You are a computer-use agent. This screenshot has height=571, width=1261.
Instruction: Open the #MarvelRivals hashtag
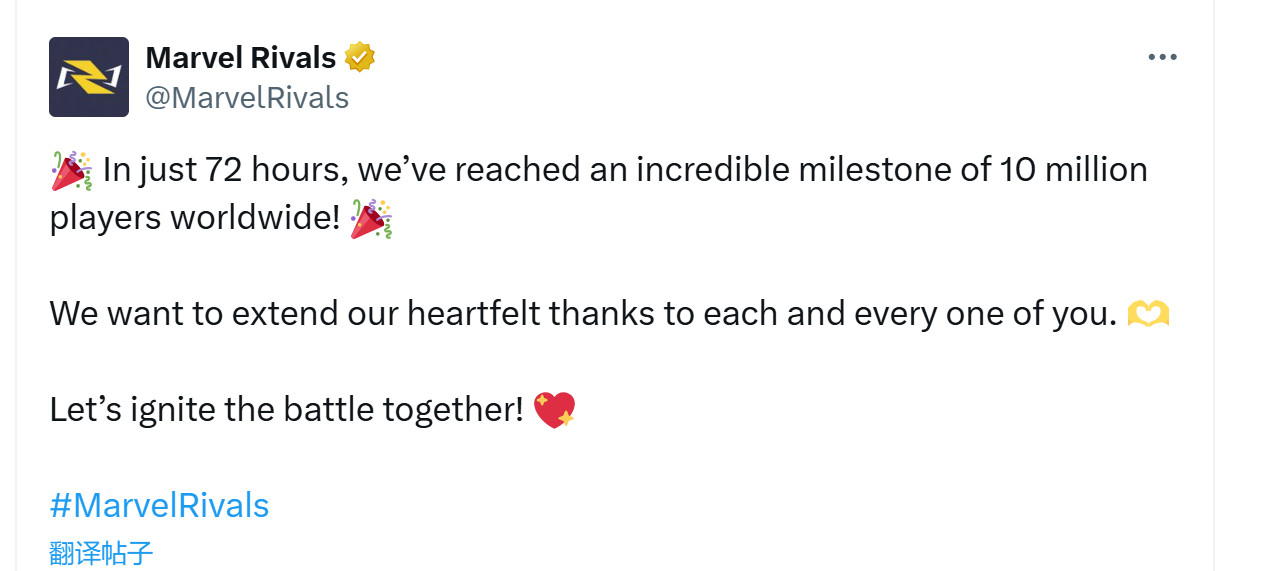[159, 505]
